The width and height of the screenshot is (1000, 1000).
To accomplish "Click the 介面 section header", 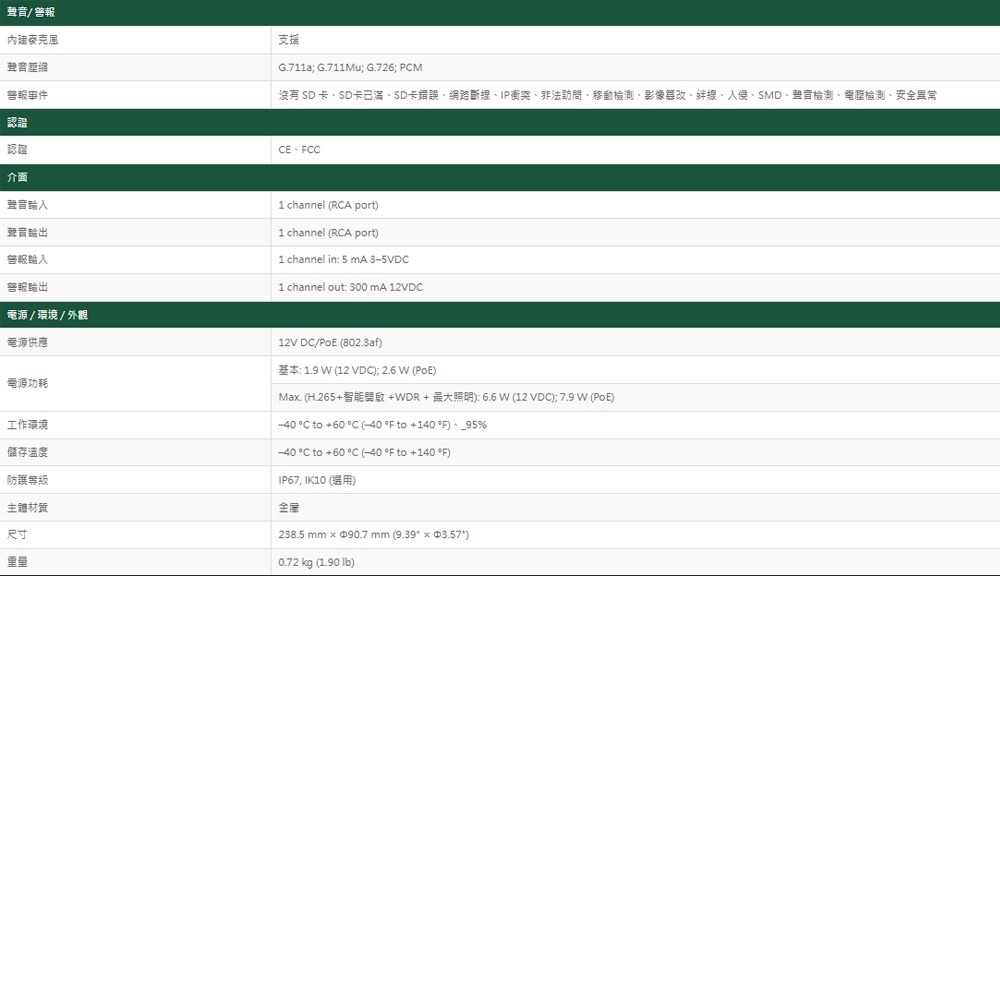I will (x=500, y=177).
